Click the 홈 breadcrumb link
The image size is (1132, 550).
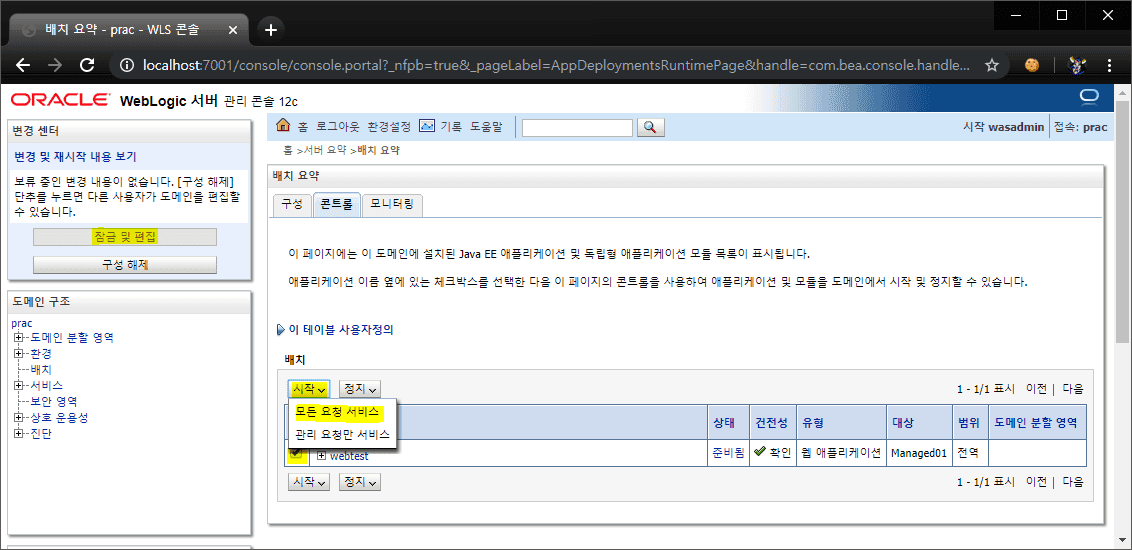(287, 151)
